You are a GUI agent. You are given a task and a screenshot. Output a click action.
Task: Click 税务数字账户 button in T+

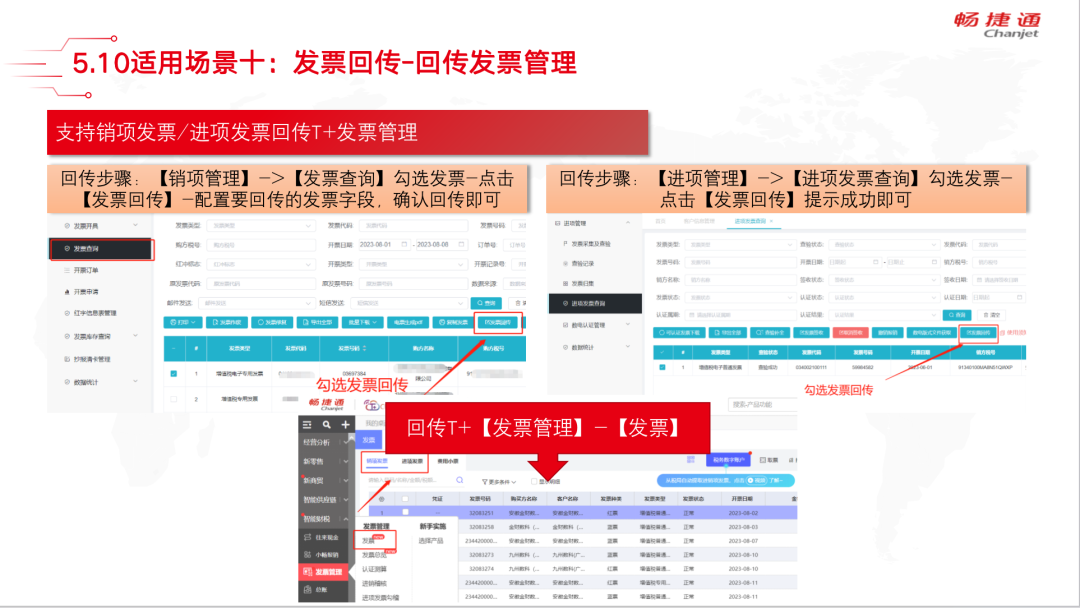click(x=729, y=460)
